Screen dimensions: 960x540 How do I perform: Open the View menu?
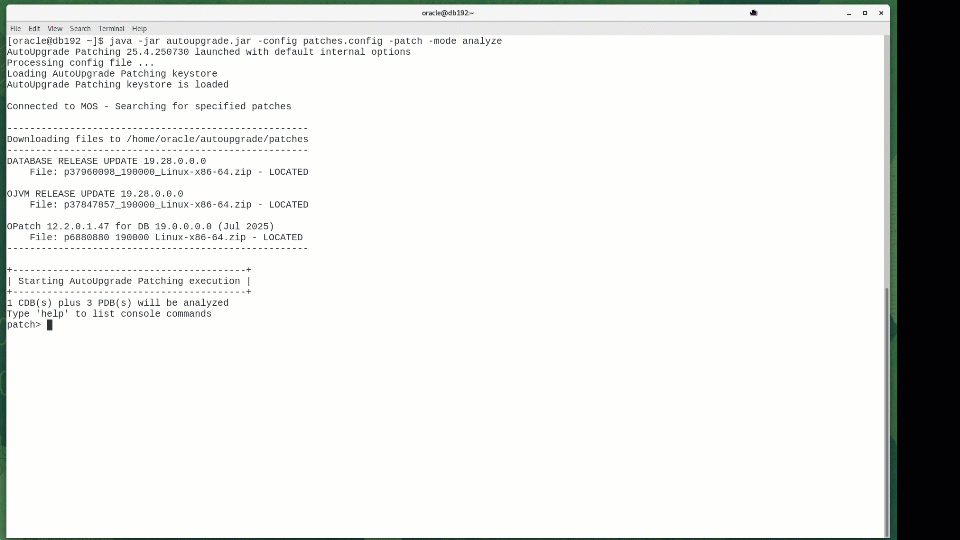point(55,29)
